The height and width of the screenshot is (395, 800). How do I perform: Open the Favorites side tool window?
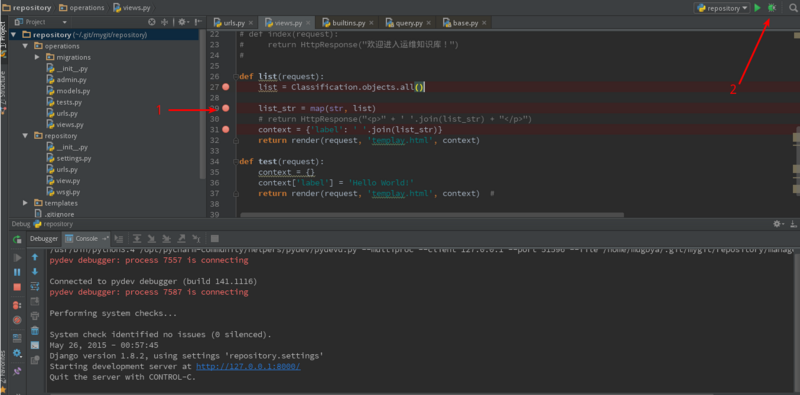coord(4,371)
